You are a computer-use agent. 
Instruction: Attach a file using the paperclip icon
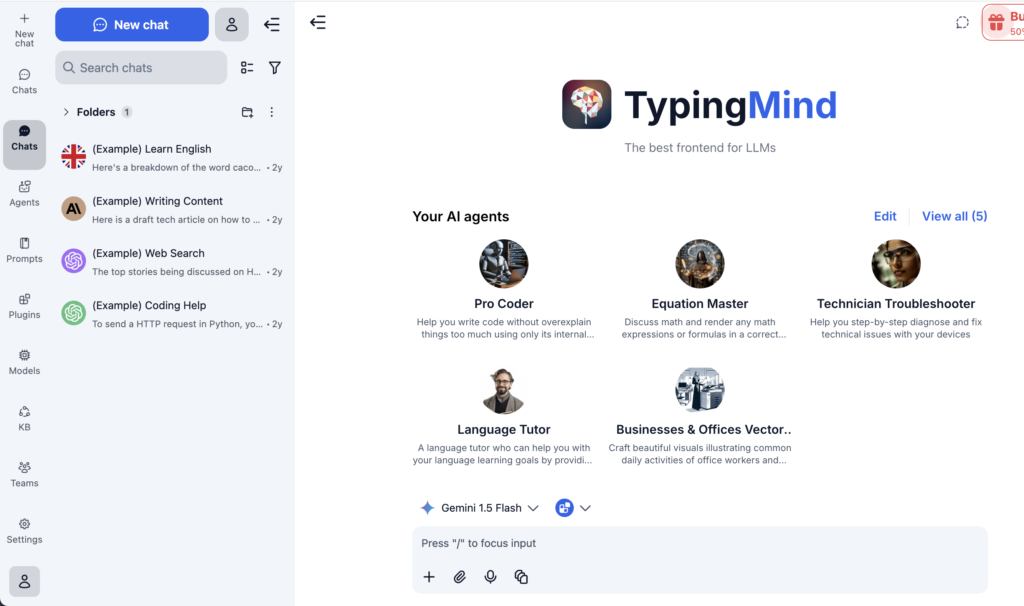[459, 577]
